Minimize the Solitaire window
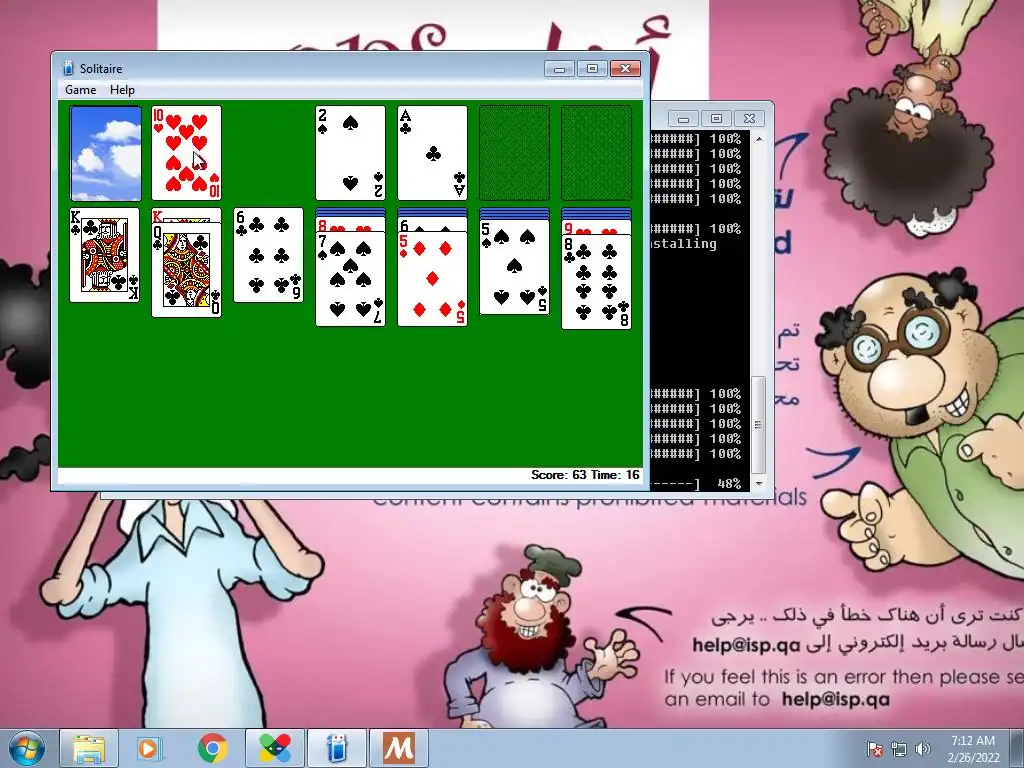This screenshot has width=1024, height=768. coord(560,69)
